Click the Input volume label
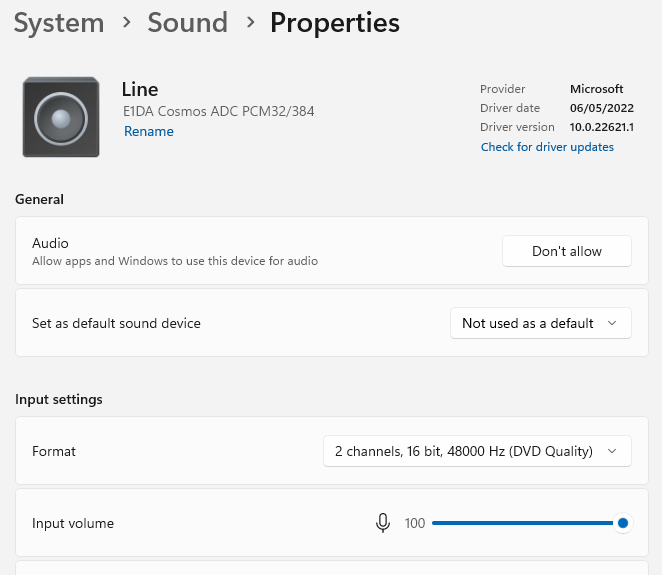This screenshot has height=575, width=662. (73, 523)
